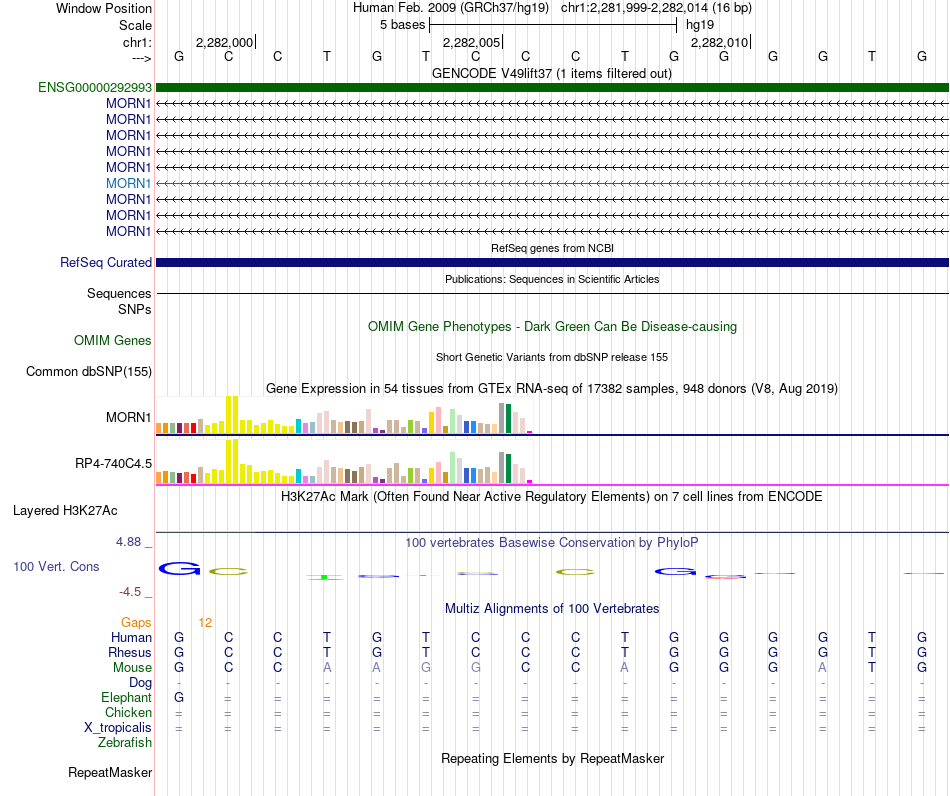This screenshot has height=796, width=950.
Task: Open the OMIM Gene Phenotypes track title
Action: coord(552,327)
